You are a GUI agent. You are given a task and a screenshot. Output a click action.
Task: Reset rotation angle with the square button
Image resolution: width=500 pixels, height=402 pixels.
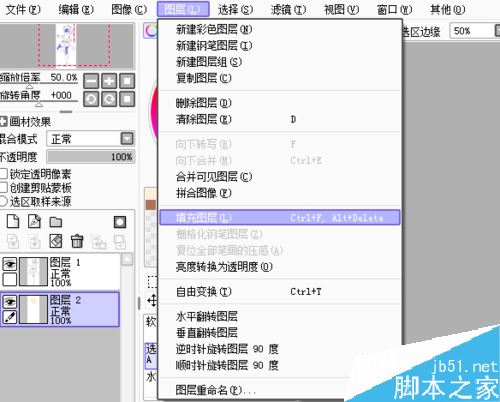[x=127, y=99]
